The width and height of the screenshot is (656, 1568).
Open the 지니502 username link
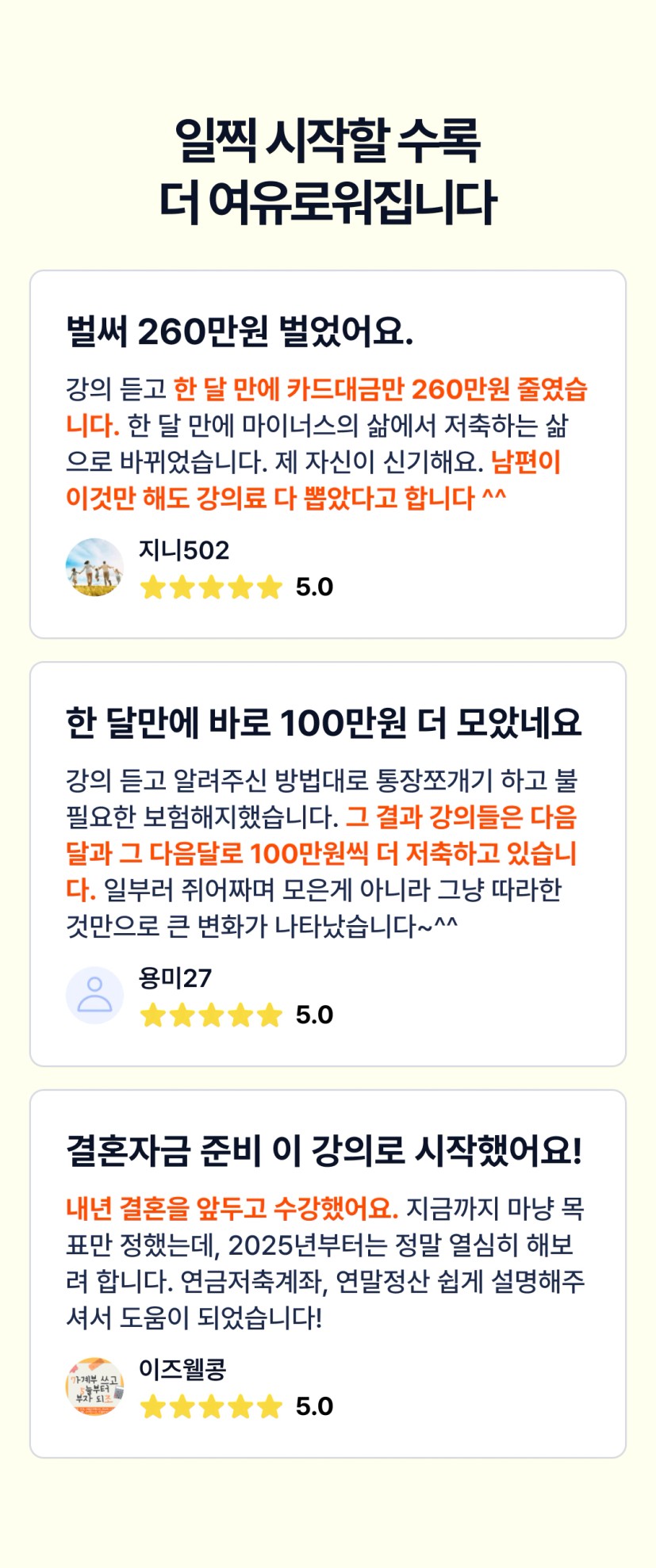tap(184, 550)
